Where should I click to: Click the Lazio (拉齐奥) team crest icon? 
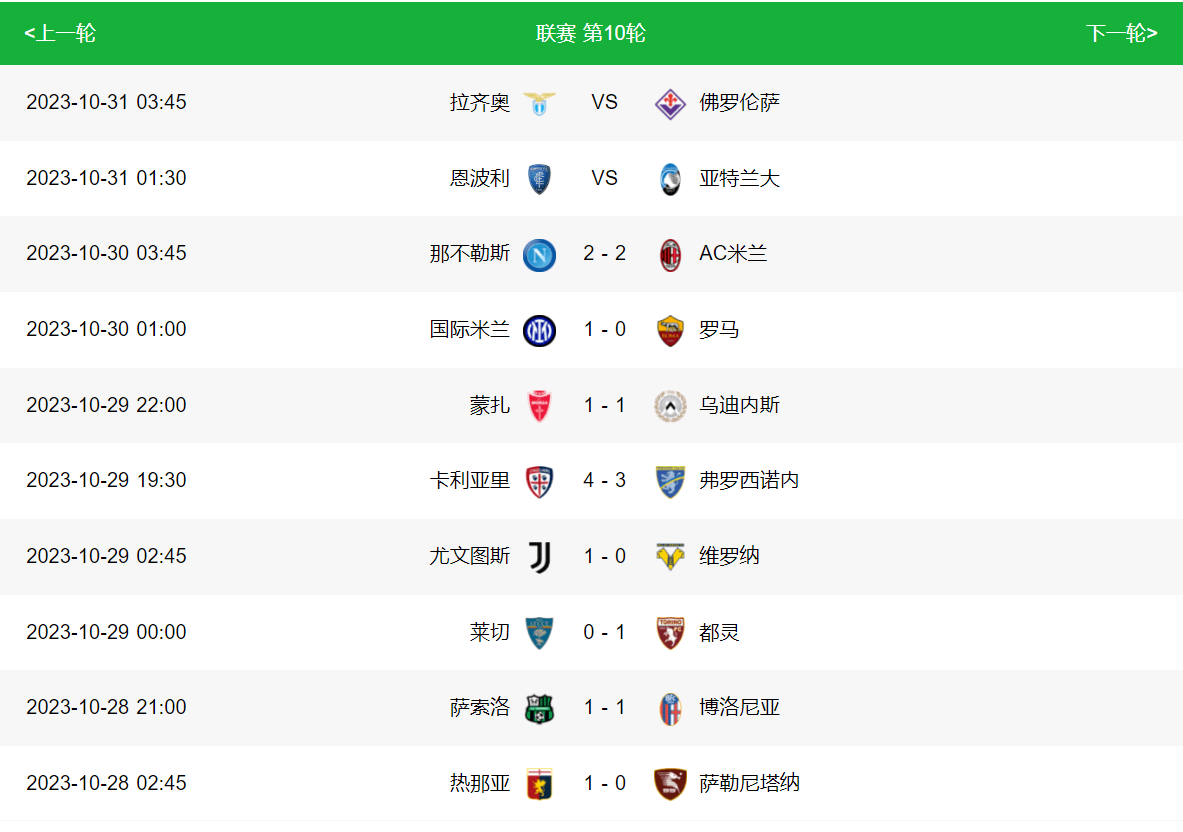540,103
